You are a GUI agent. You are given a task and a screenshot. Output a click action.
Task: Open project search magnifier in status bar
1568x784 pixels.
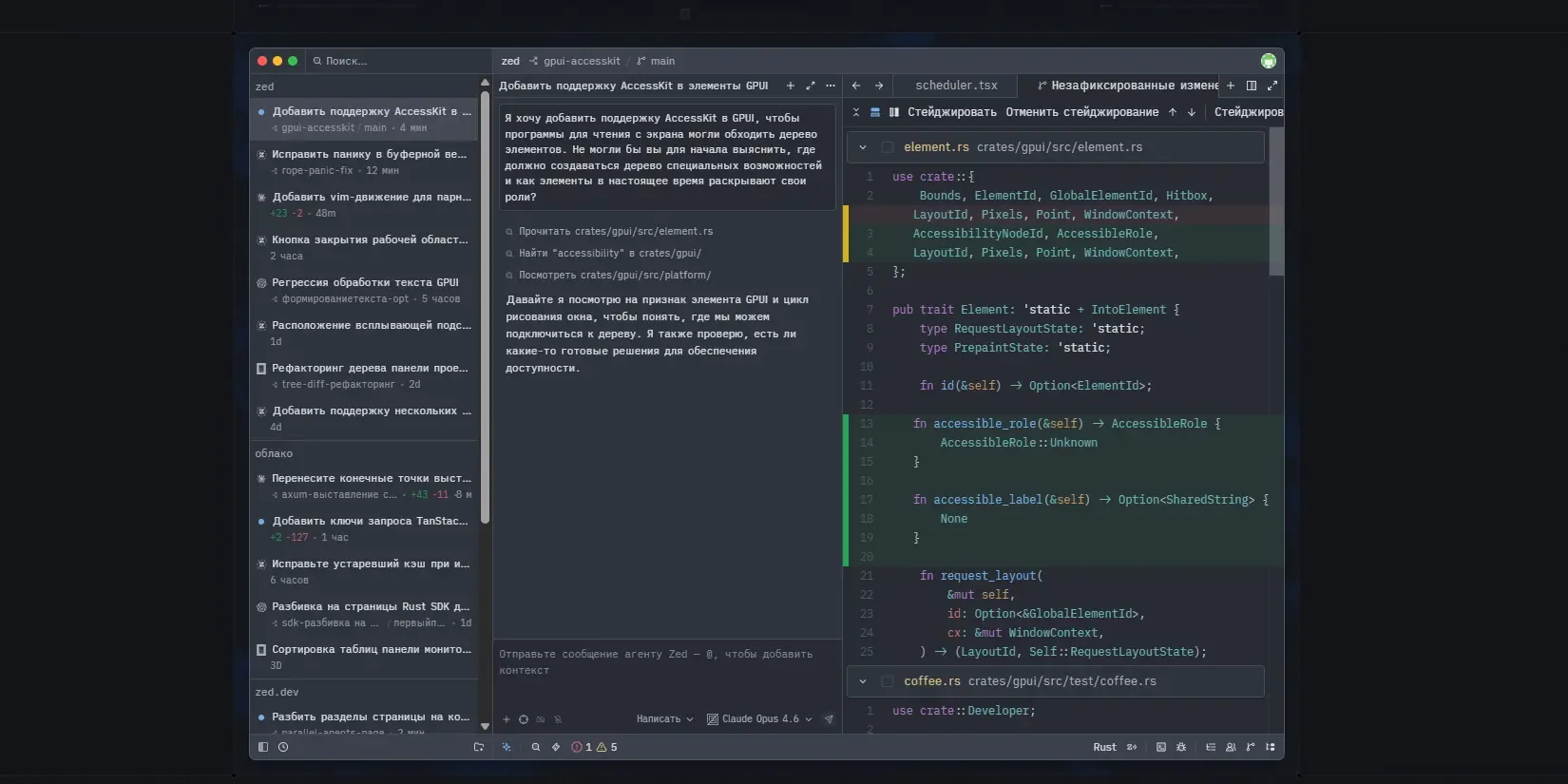click(536, 748)
